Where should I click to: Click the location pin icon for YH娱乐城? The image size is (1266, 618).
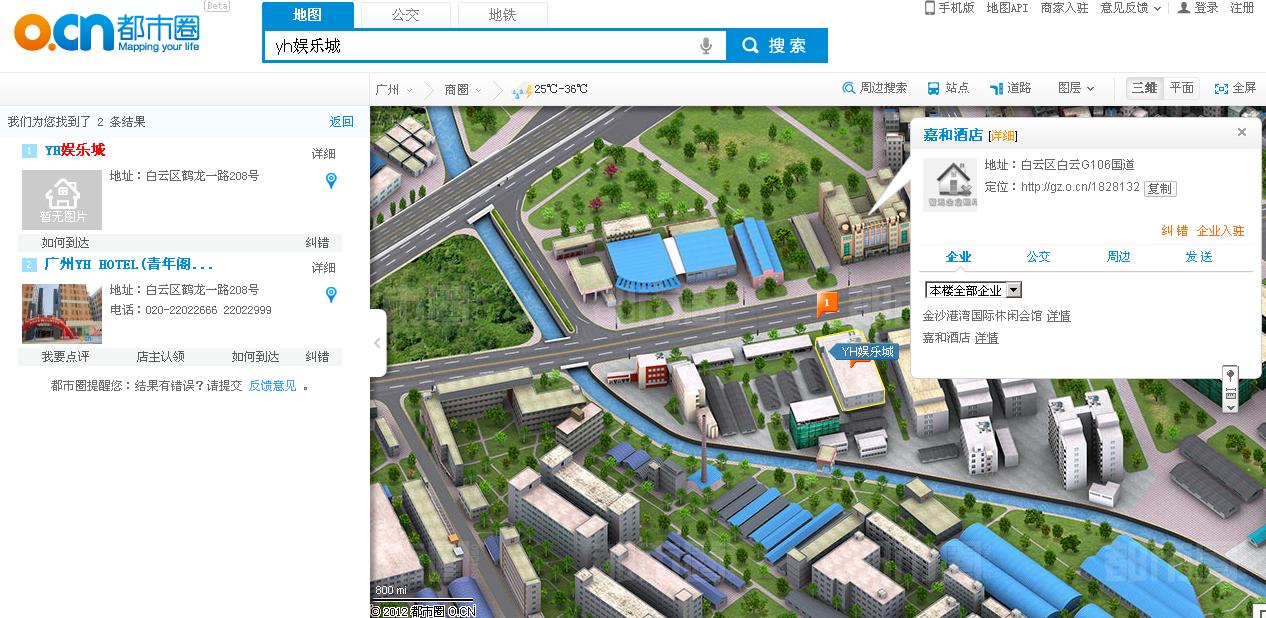[331, 181]
